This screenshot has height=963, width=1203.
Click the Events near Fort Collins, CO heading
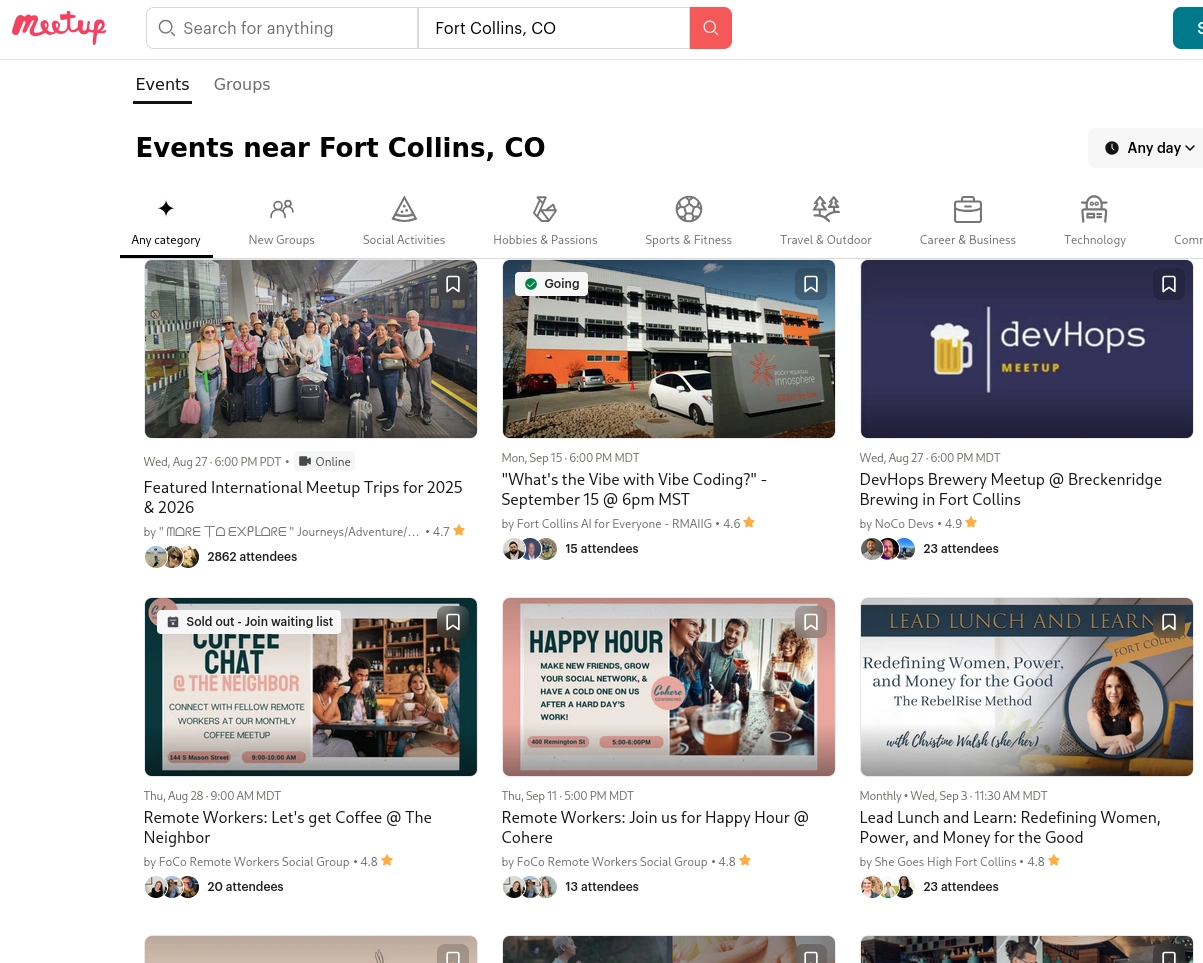(x=340, y=148)
